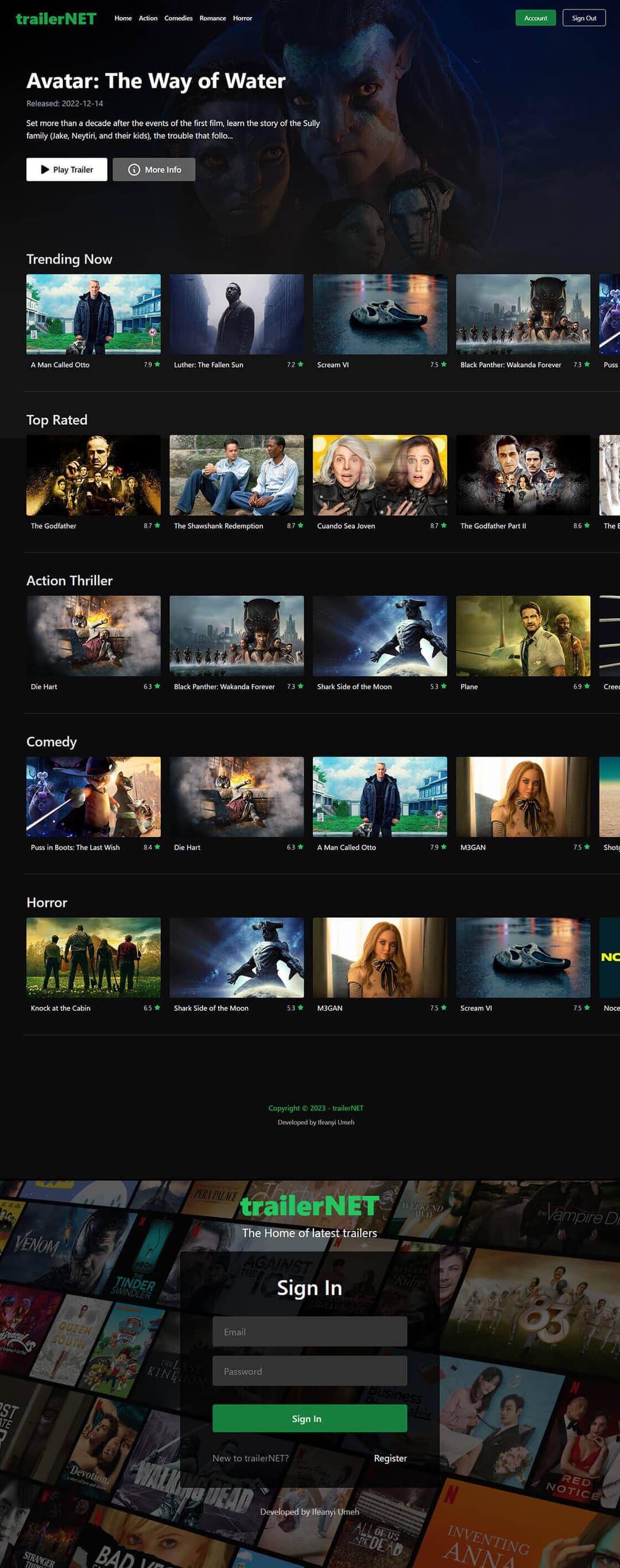Open Cuando Sea Joven thumbnail

click(379, 475)
